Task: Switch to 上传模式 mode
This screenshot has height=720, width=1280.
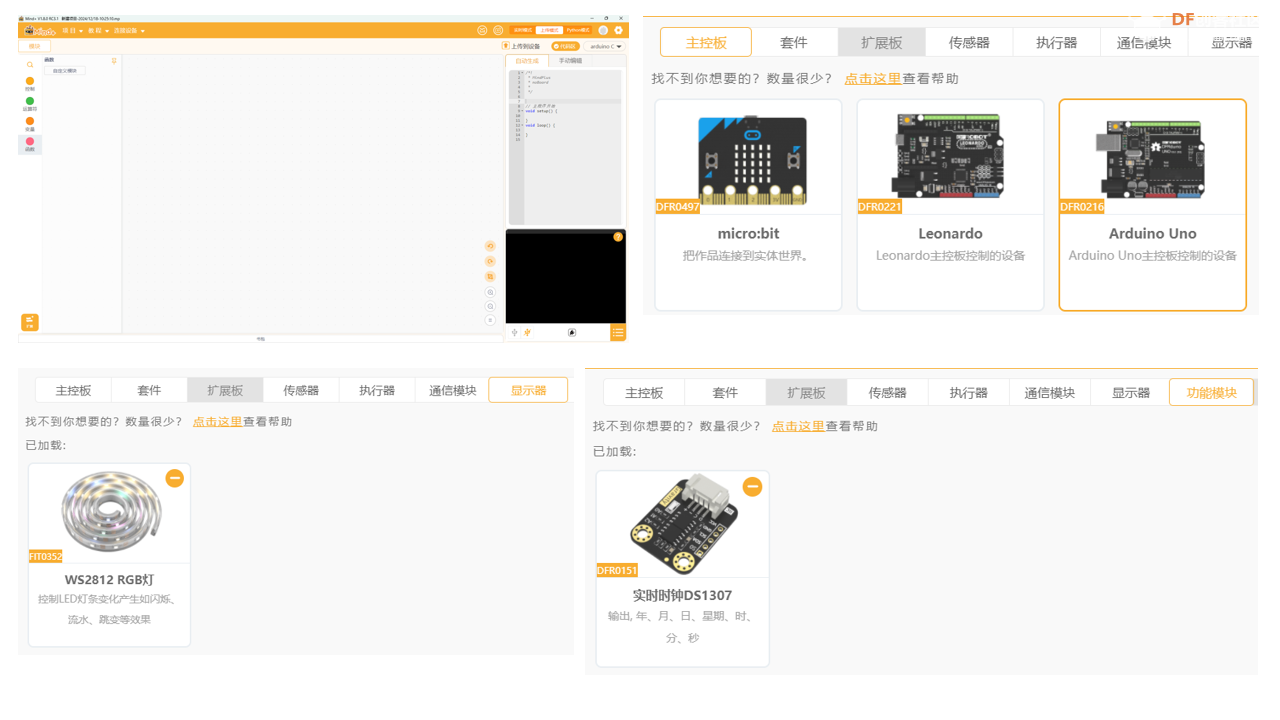Action: [549, 30]
